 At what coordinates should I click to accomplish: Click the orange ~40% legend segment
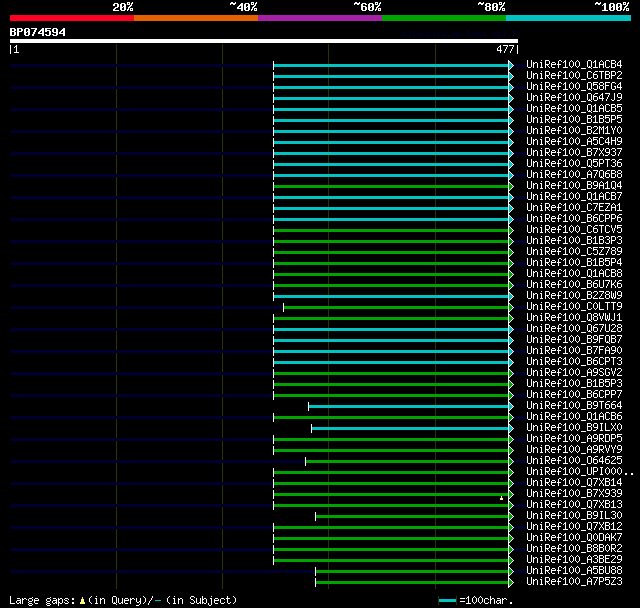(196, 18)
